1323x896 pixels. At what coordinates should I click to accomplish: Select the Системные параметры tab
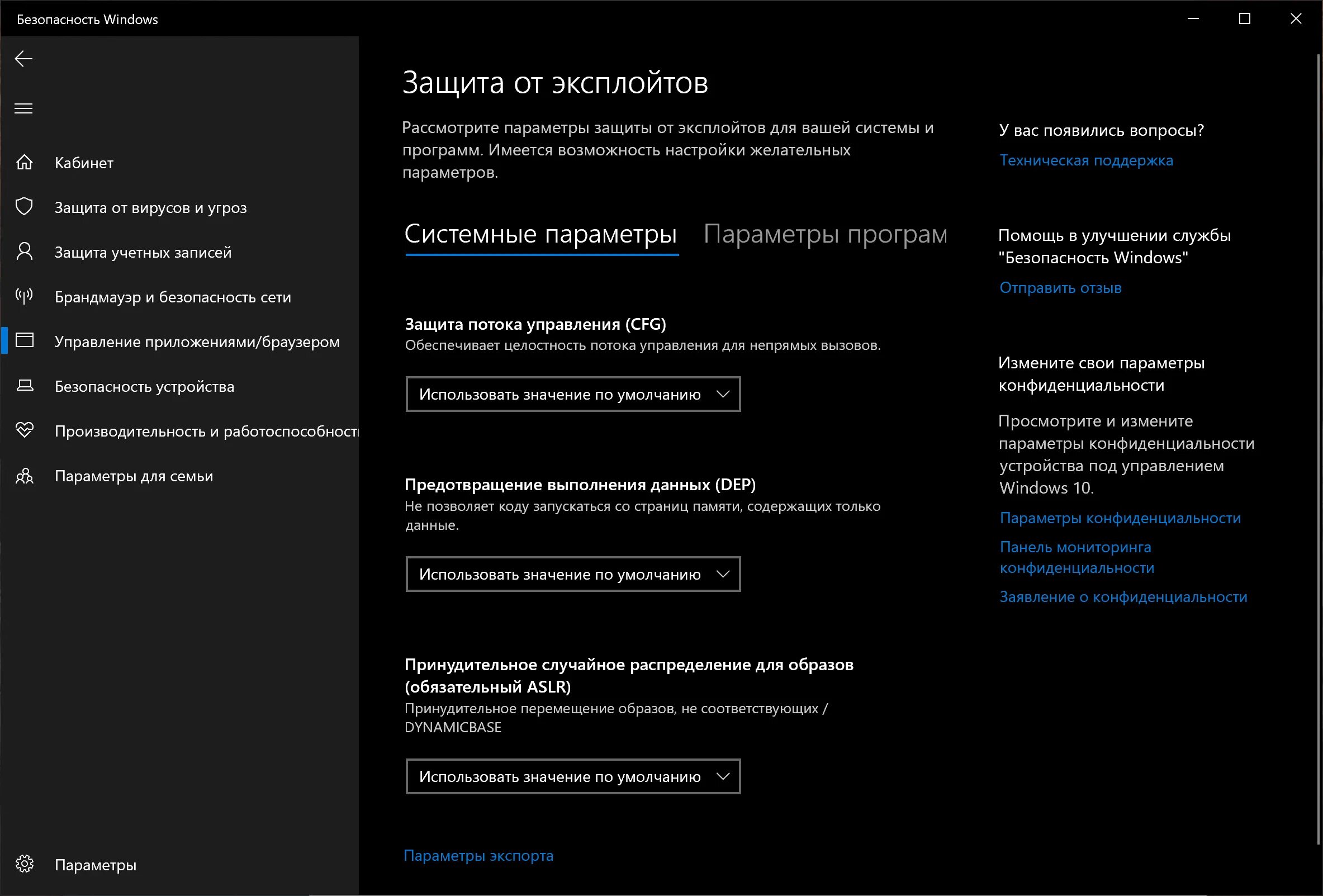540,234
